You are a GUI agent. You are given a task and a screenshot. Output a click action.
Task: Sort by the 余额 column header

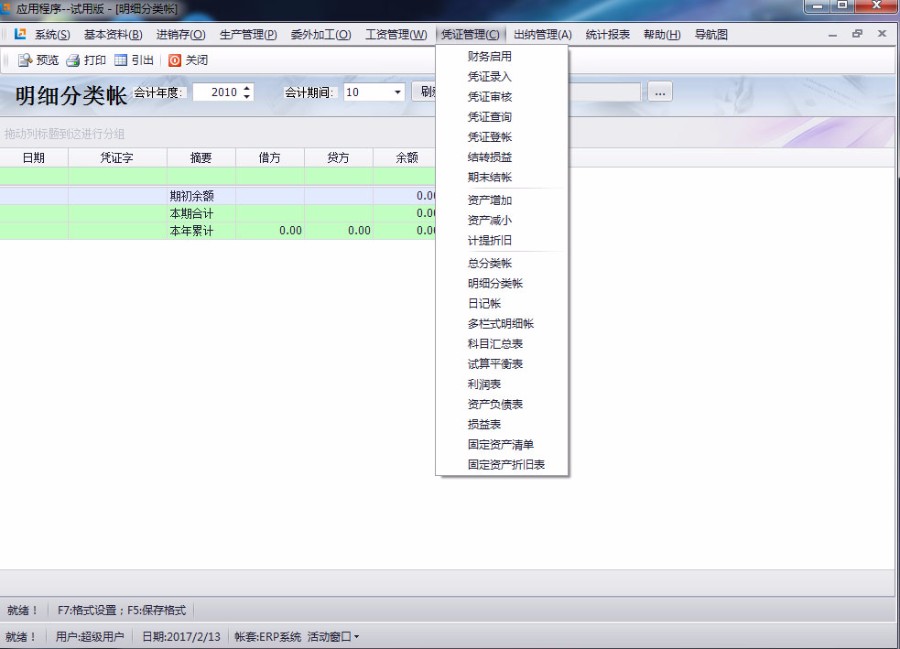click(405, 157)
